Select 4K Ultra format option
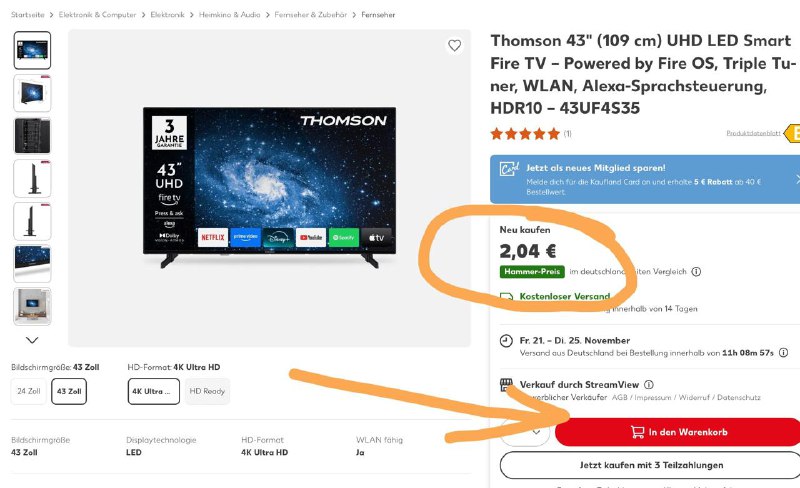800x488 pixels. 154,392
